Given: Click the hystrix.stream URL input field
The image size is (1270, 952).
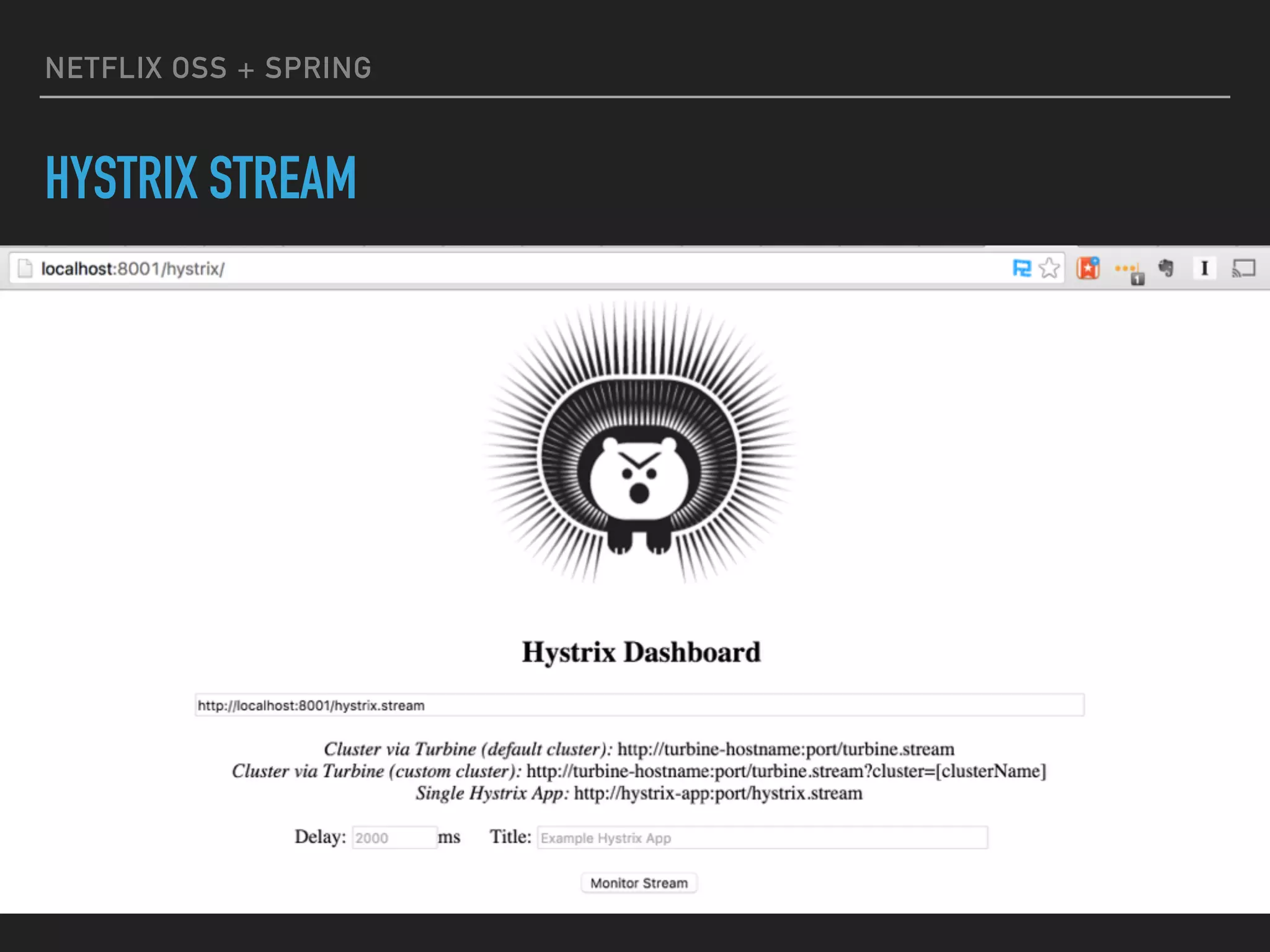Looking at the screenshot, I should 639,705.
